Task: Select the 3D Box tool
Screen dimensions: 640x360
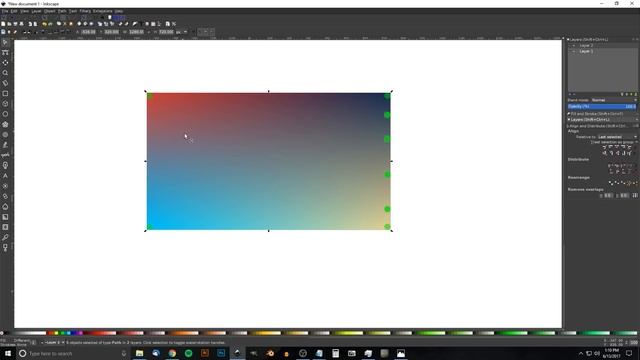Action: pos(5,104)
